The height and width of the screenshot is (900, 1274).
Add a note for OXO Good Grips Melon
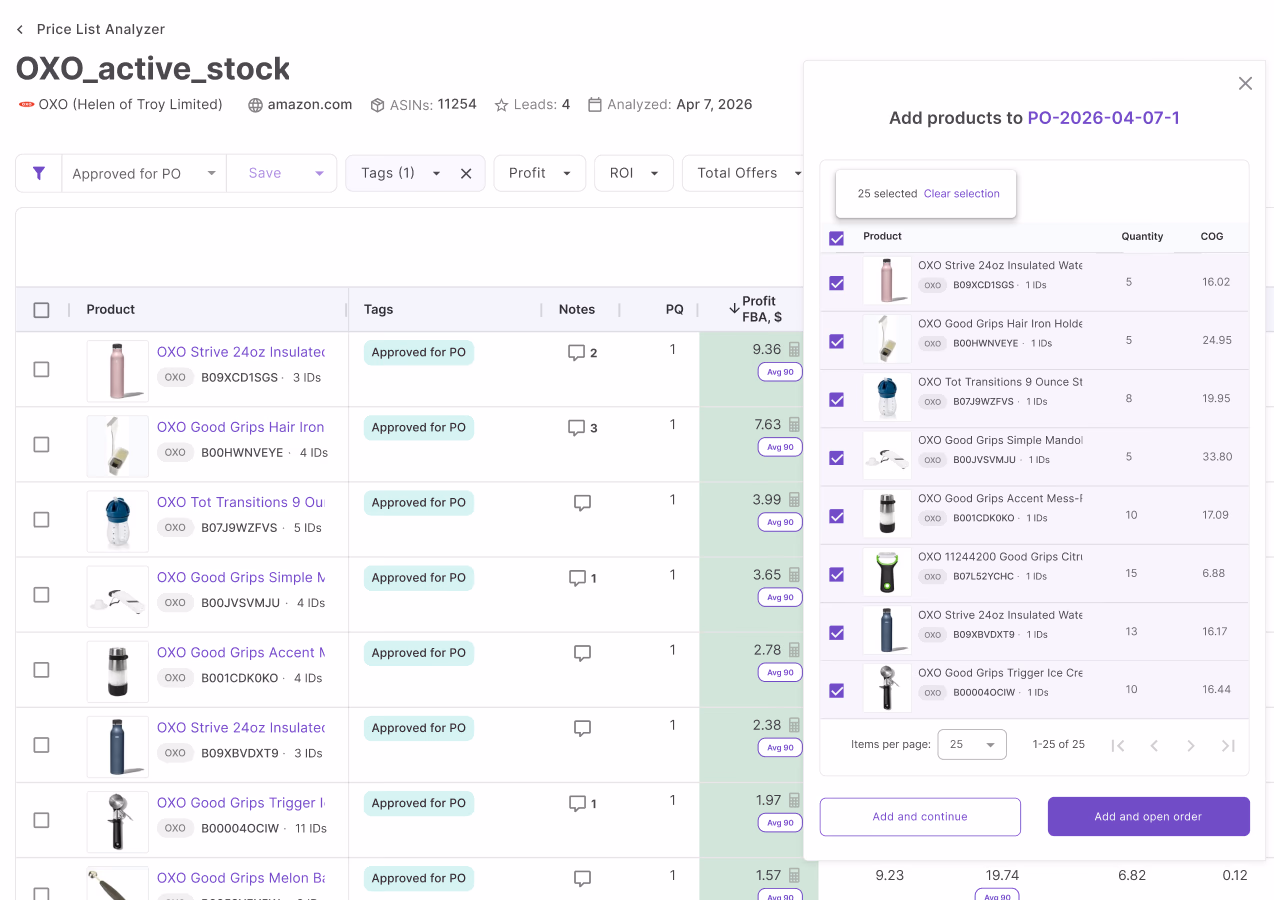[x=582, y=878]
